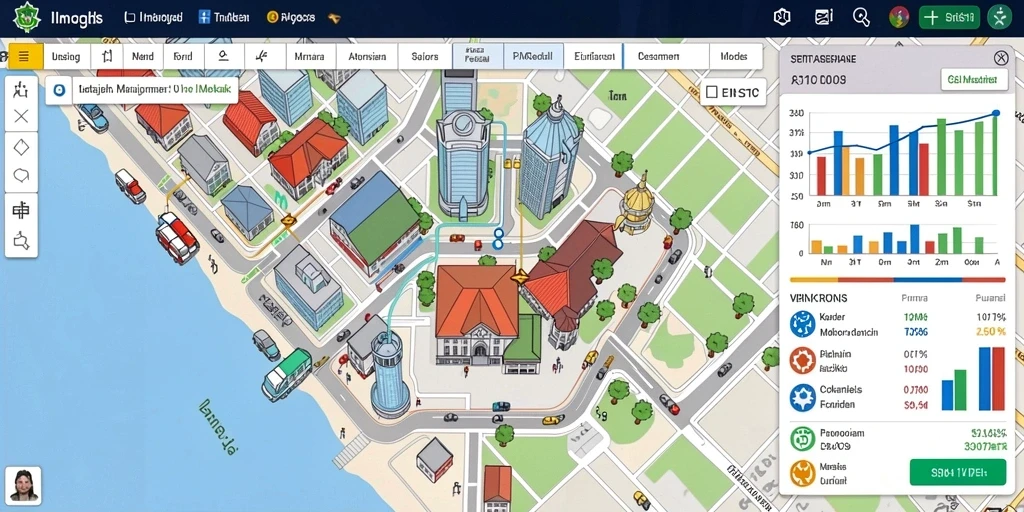Click the green button at panel bottom
1024x512 pixels.
[958, 472]
